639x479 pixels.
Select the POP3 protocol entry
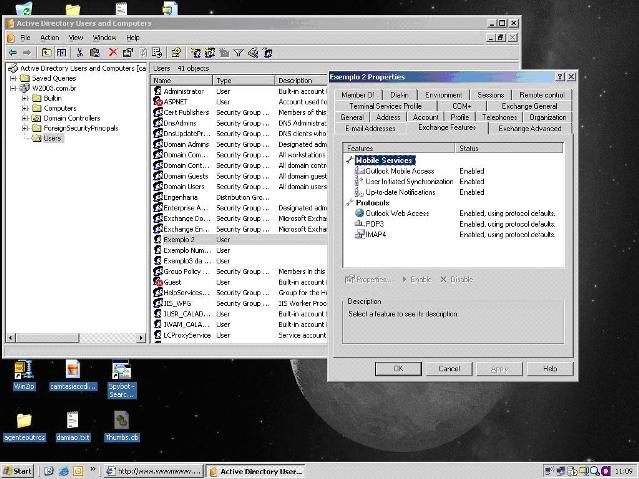click(375, 223)
